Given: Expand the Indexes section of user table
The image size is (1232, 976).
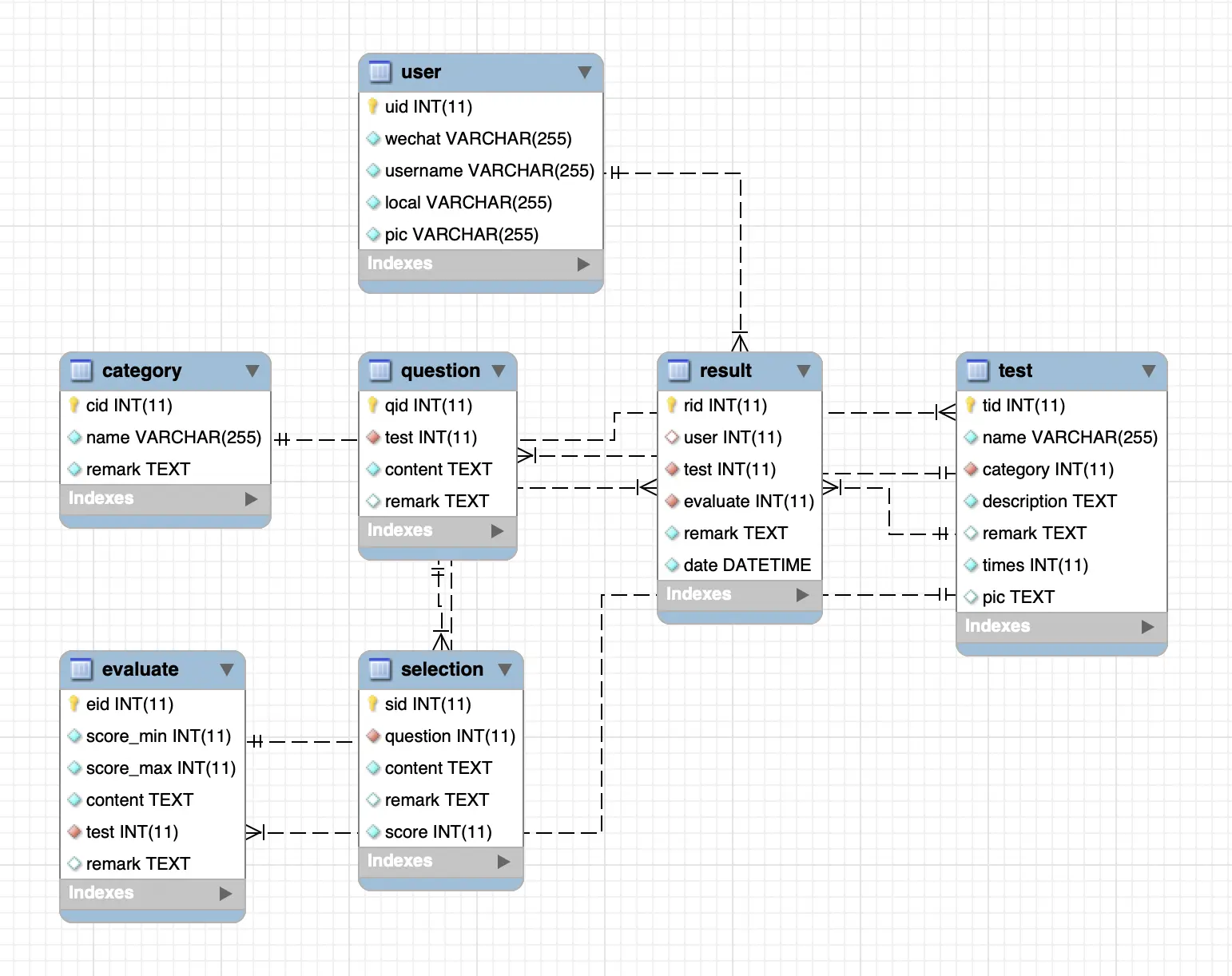Looking at the screenshot, I should coord(583,264).
